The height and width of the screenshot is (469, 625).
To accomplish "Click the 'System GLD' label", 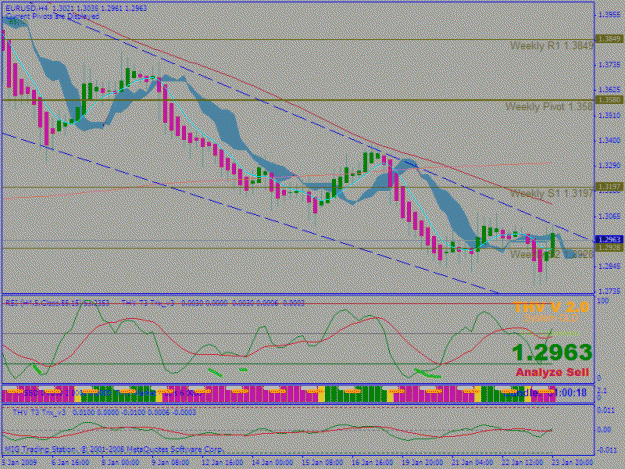I will pyautogui.click(x=551, y=318).
